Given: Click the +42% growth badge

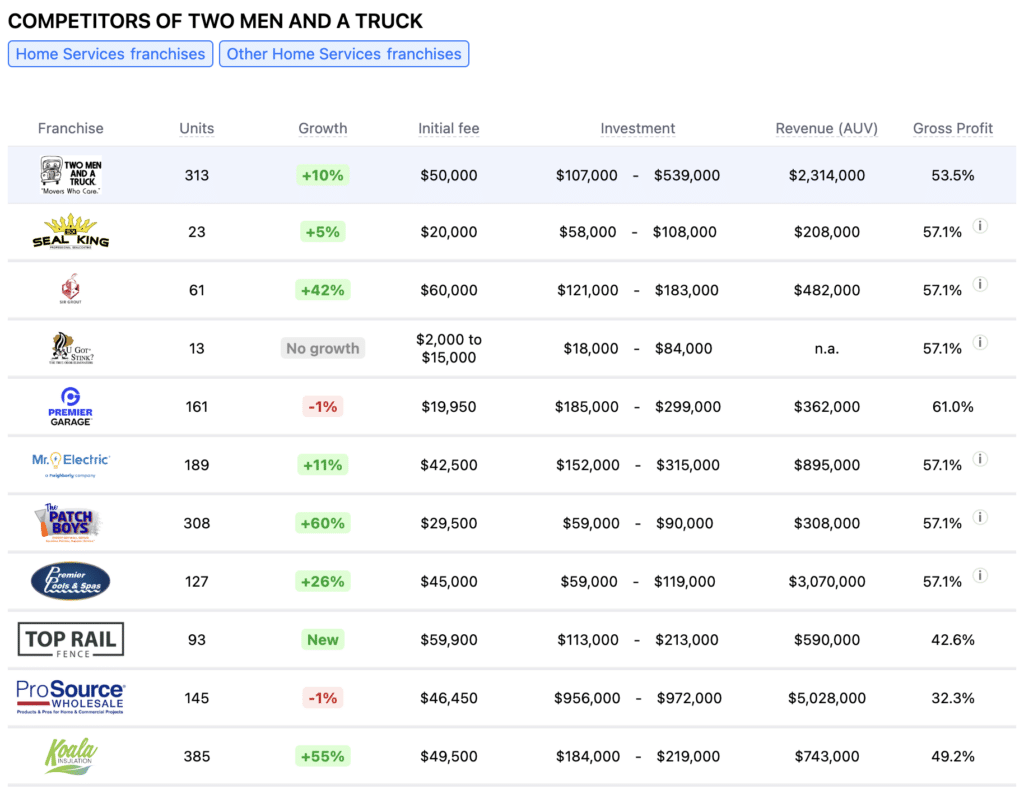Looking at the screenshot, I should click(323, 290).
